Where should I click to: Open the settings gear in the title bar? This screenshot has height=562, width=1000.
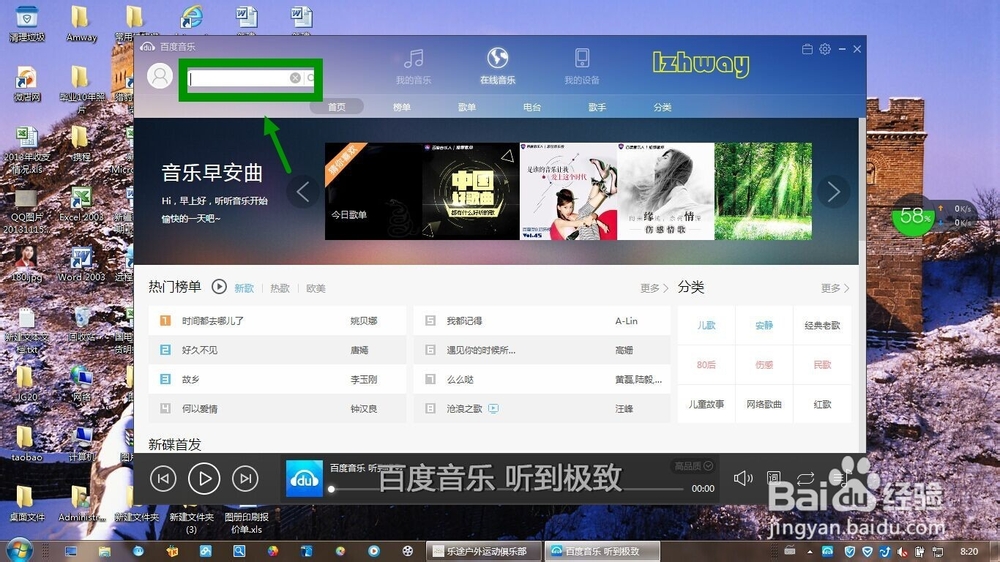pyautogui.click(x=825, y=49)
